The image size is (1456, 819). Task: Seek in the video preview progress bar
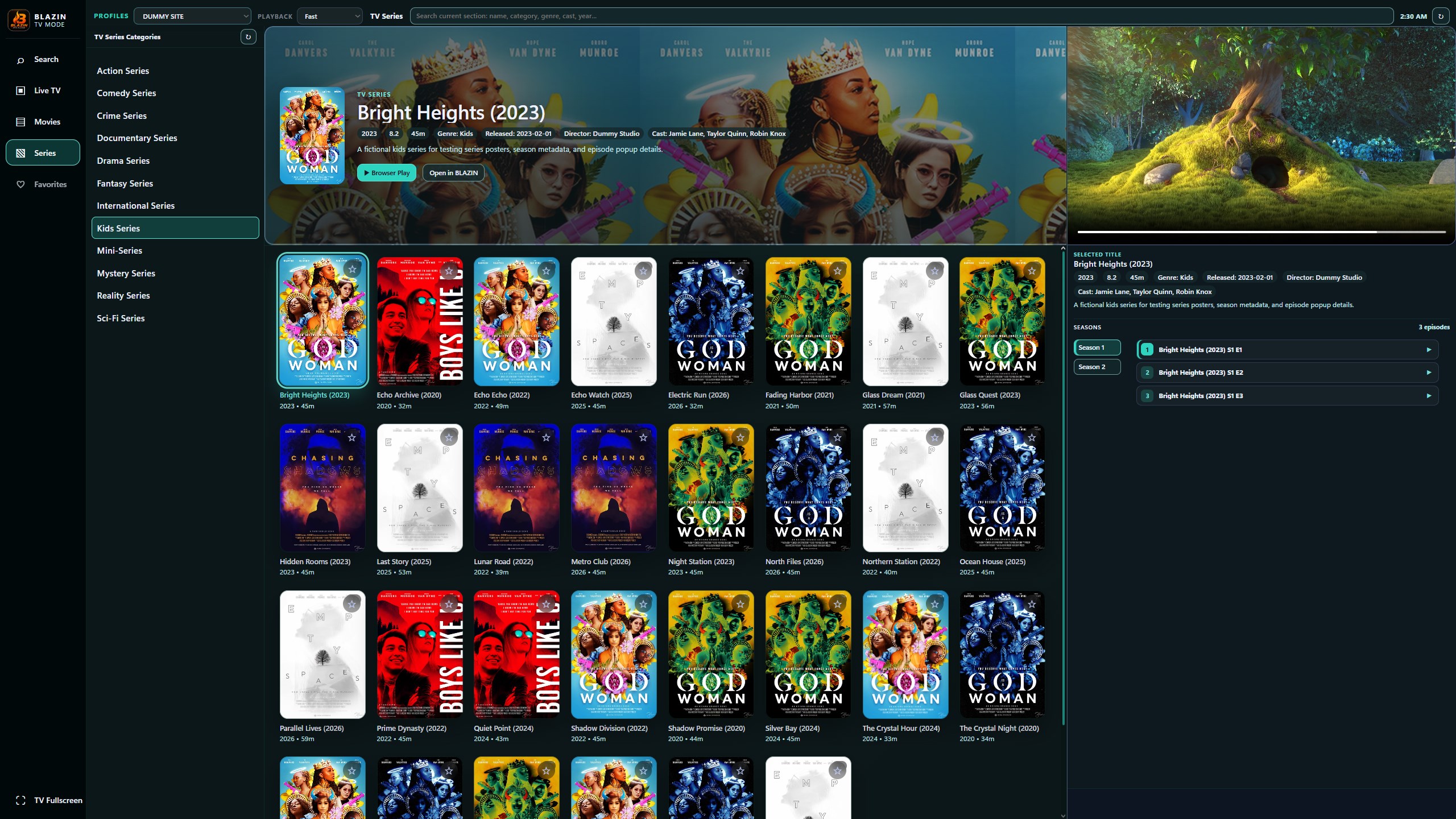1261,232
